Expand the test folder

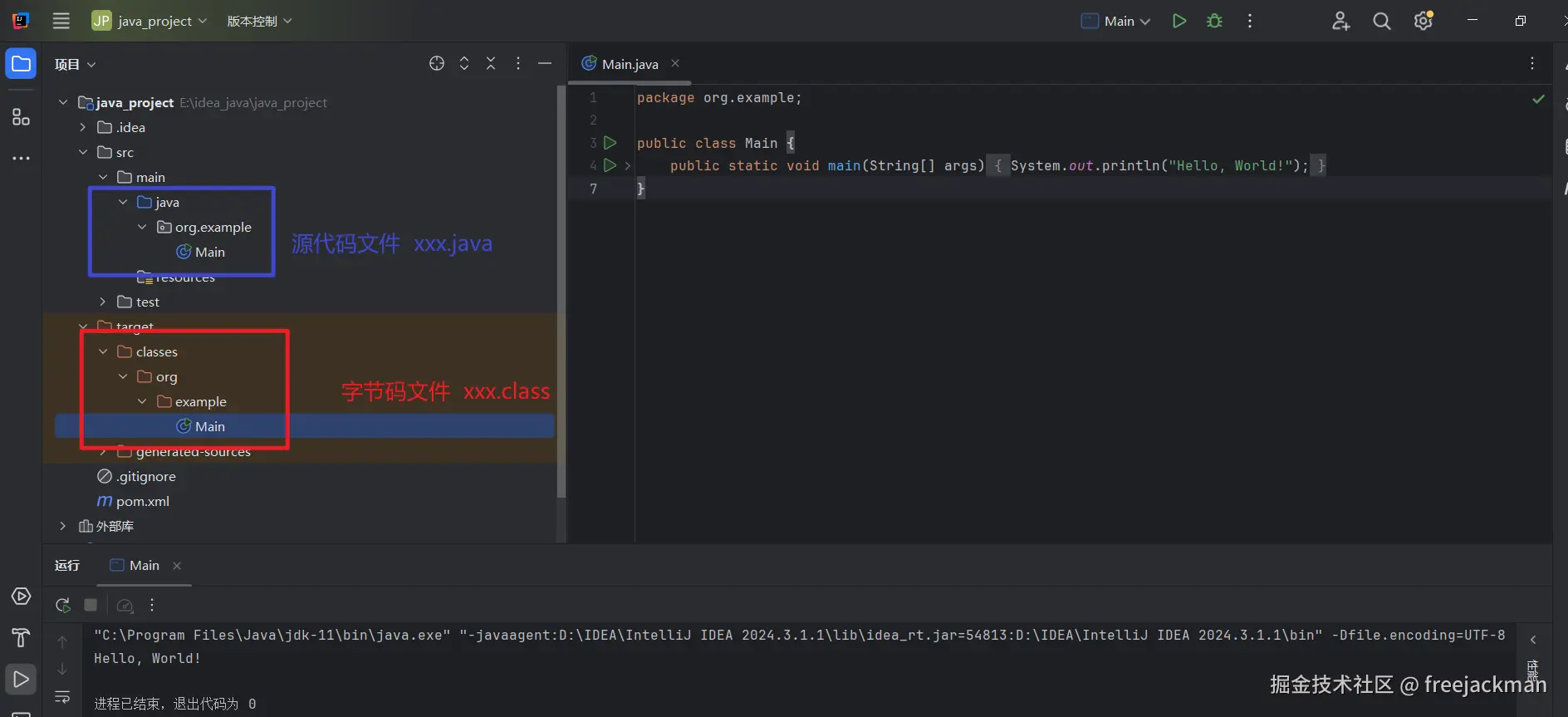(x=102, y=302)
